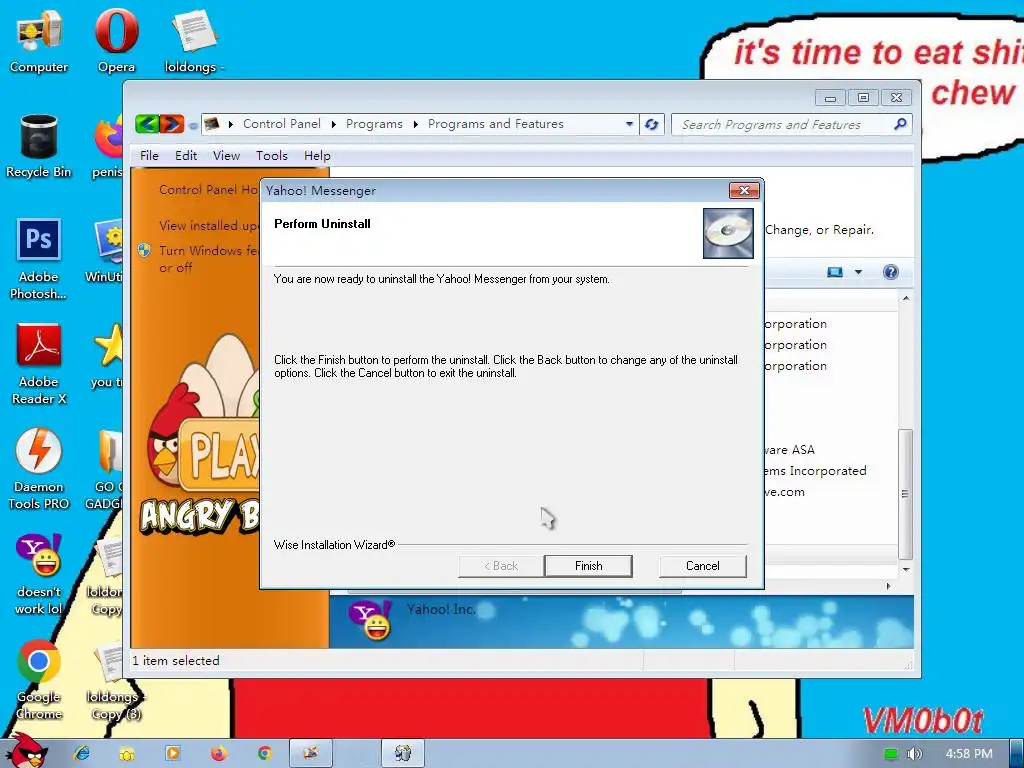1024x768 pixels.
Task: Click the scrollbar up arrow
Action: (x=906, y=298)
